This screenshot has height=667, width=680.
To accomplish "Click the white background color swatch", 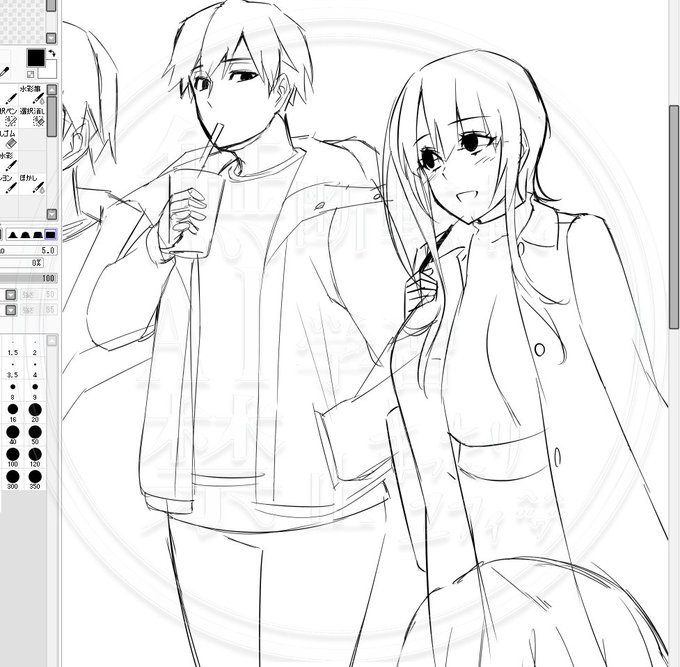I will tap(50, 71).
